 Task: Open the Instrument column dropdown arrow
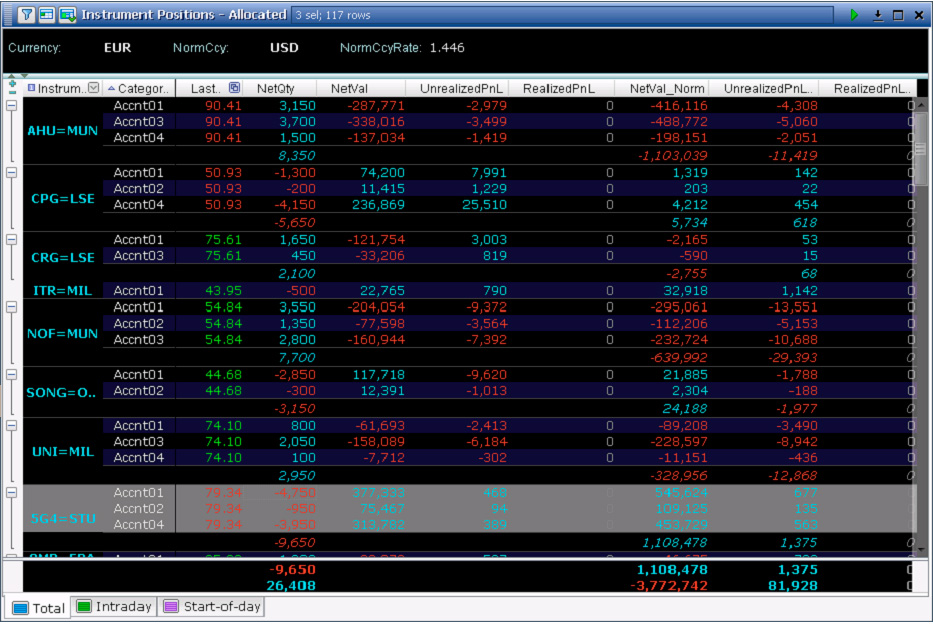click(x=94, y=88)
